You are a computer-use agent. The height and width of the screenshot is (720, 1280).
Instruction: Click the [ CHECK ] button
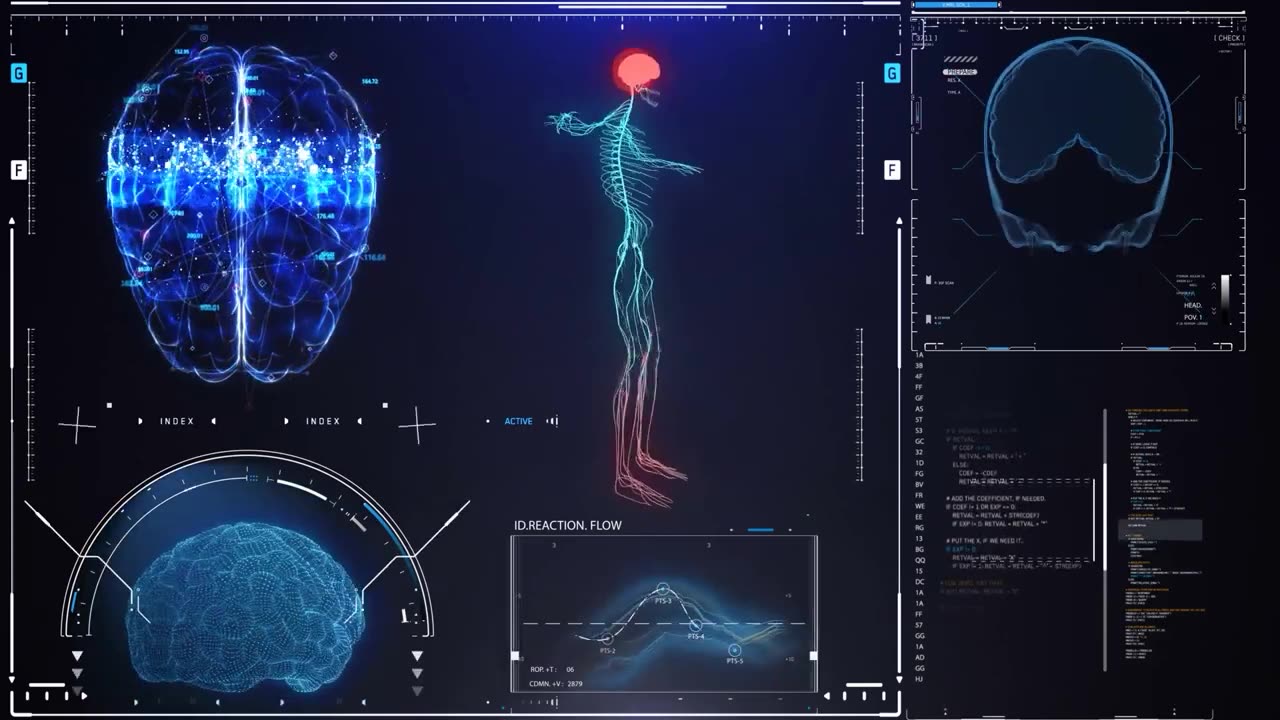click(1229, 38)
